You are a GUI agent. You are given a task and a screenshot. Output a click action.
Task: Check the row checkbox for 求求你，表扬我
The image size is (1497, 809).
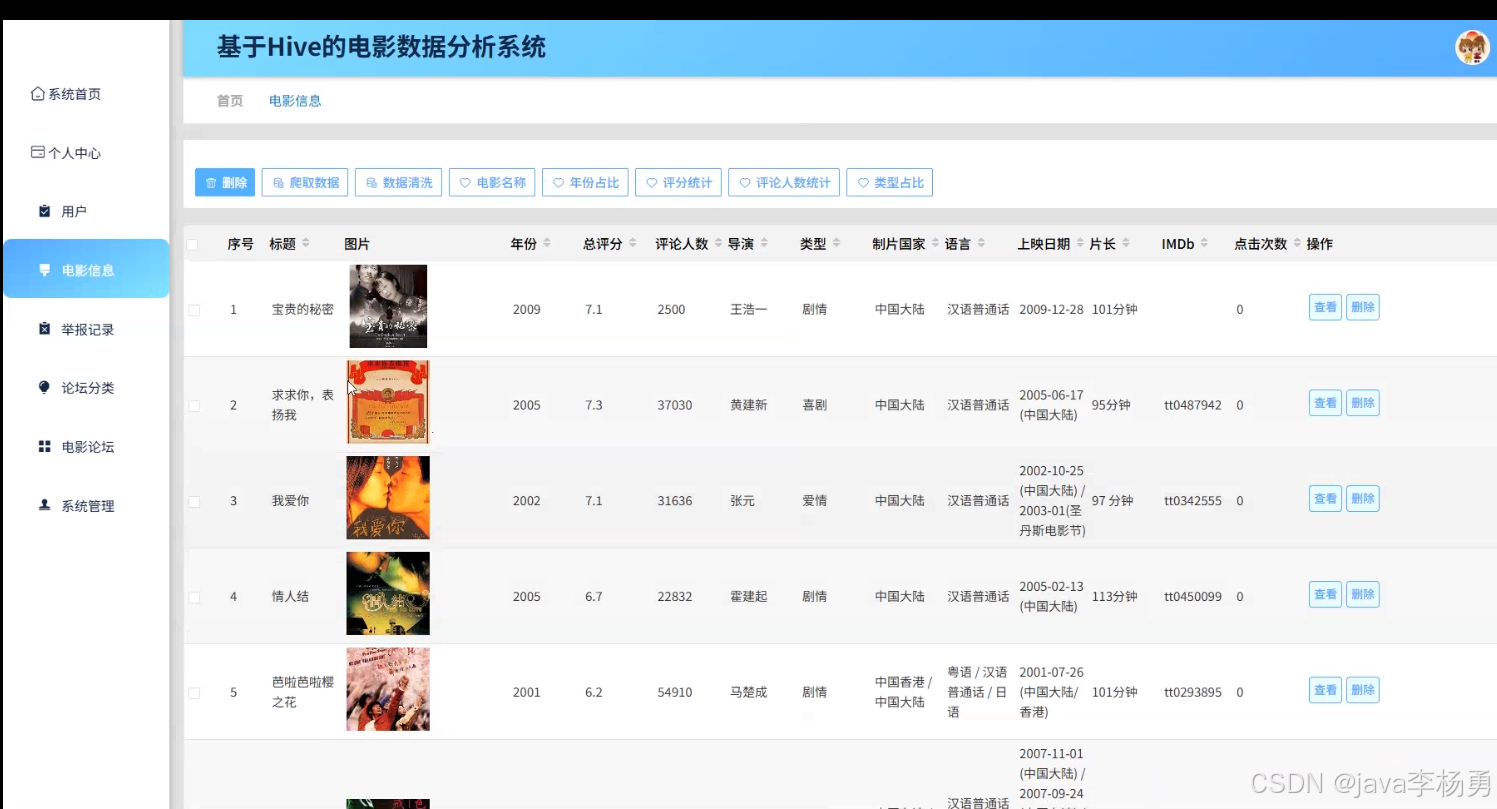coord(194,405)
